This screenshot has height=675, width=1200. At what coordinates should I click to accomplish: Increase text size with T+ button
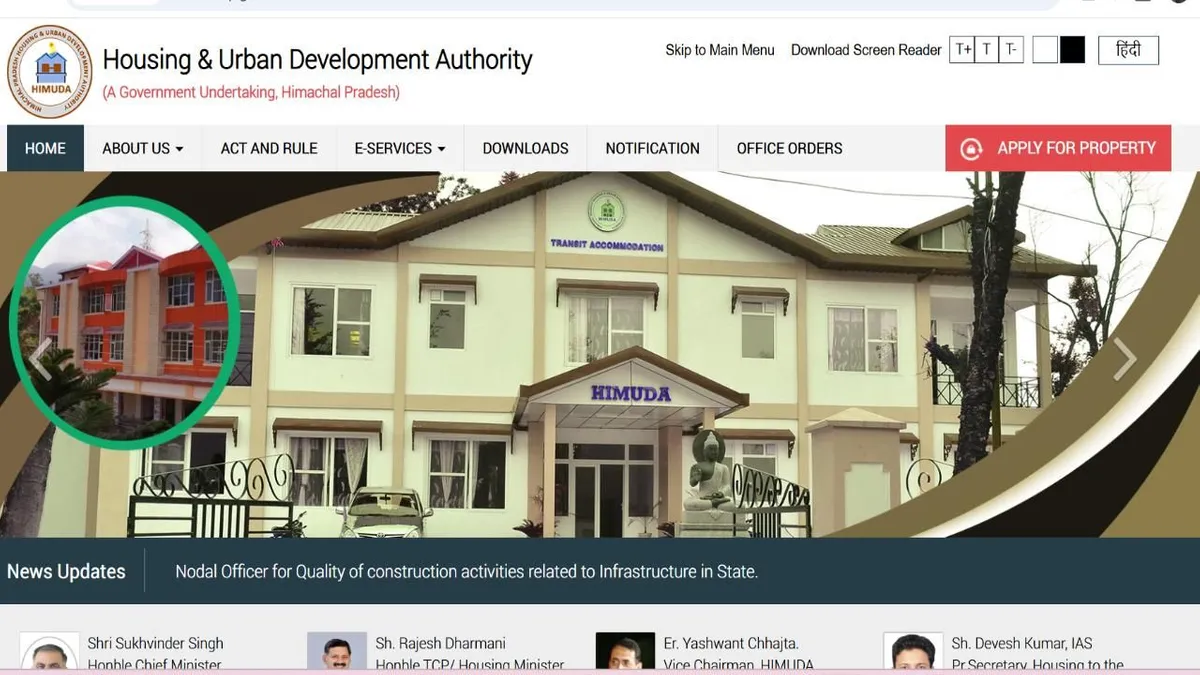pyautogui.click(x=963, y=50)
